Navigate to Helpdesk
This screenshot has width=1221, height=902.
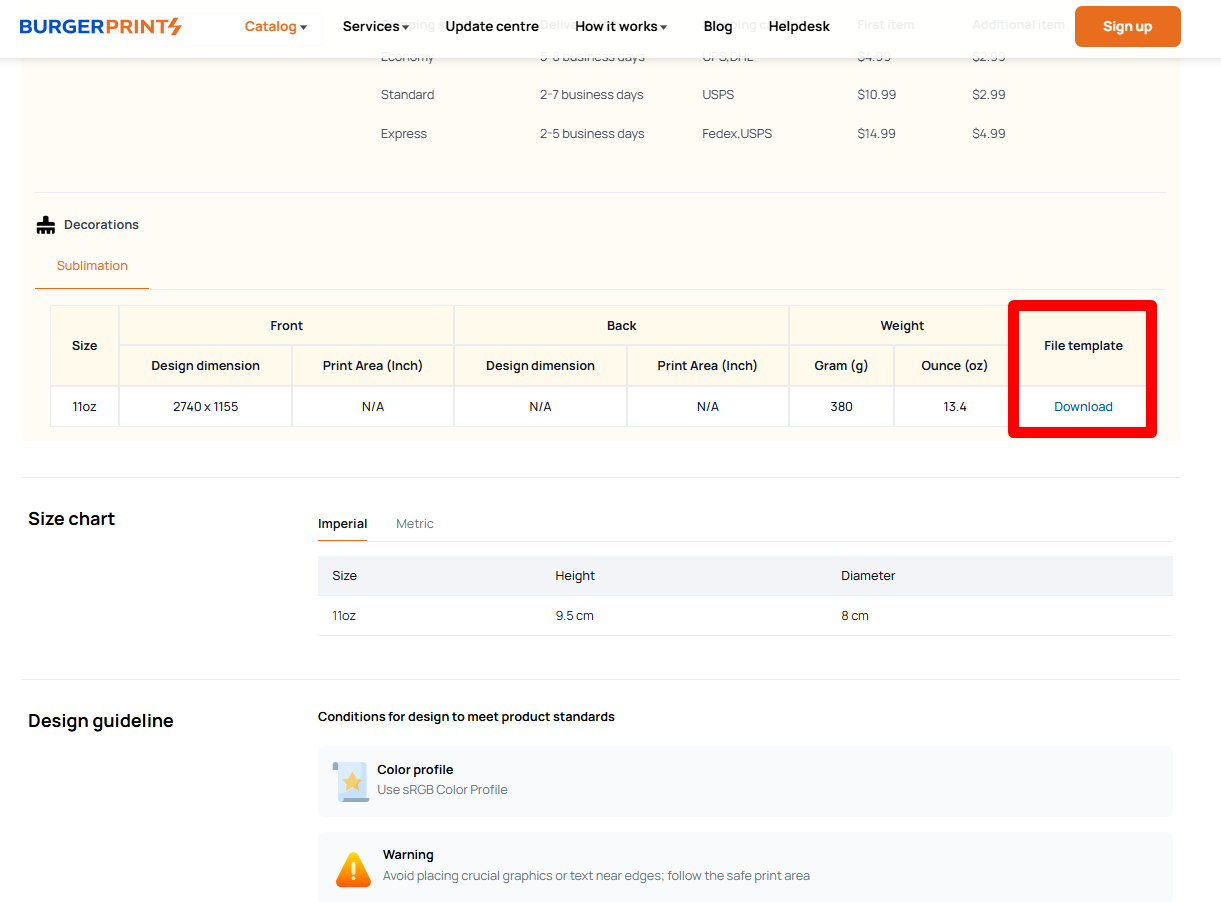[799, 27]
